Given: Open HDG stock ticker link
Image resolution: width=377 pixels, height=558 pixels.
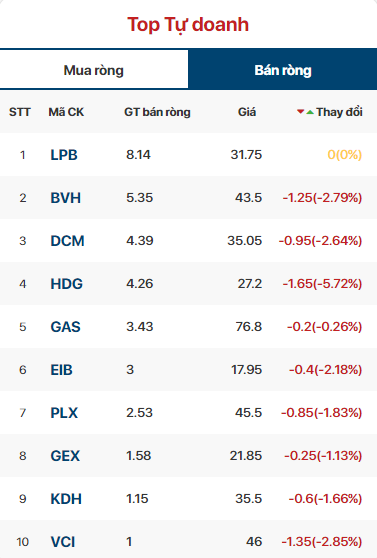Looking at the screenshot, I should 67,284.
